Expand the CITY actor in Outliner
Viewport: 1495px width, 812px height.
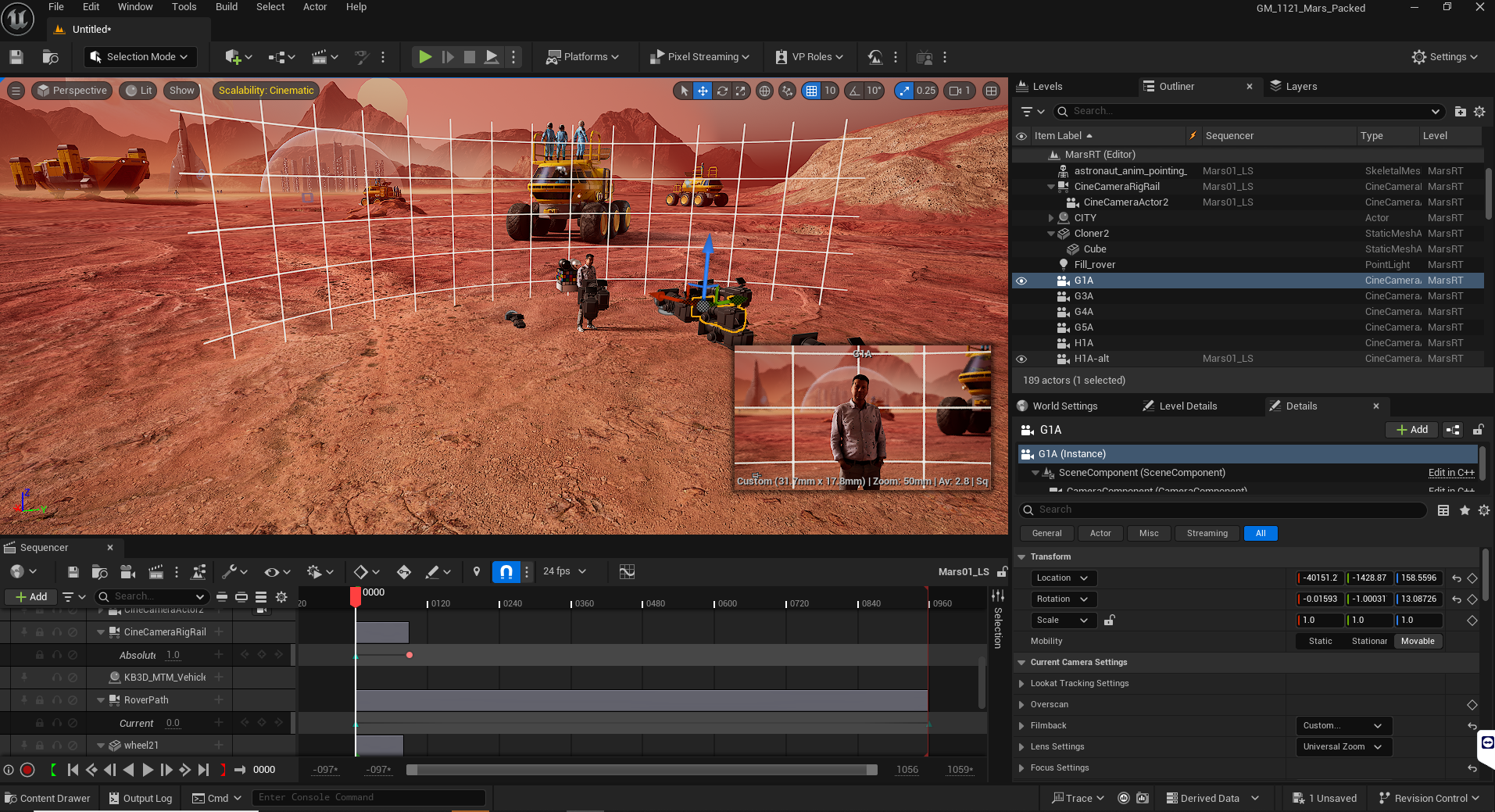[x=1051, y=218]
